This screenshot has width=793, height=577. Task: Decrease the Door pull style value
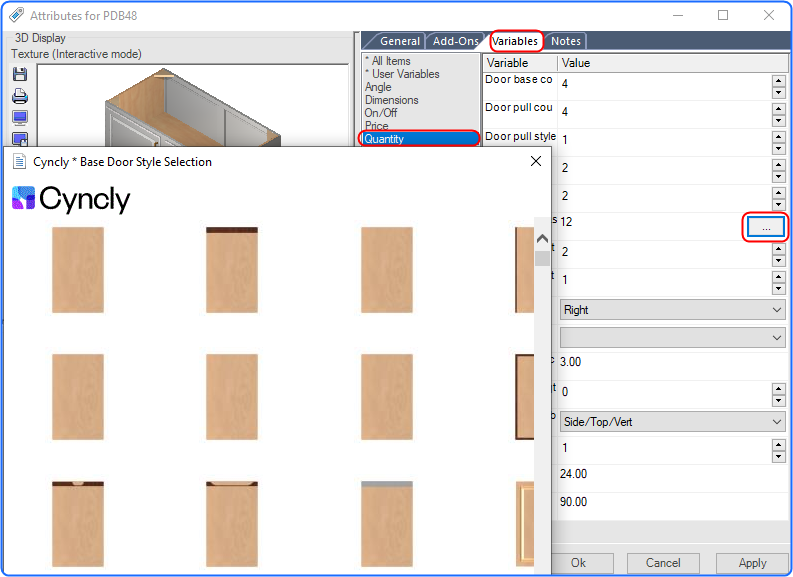click(x=778, y=148)
